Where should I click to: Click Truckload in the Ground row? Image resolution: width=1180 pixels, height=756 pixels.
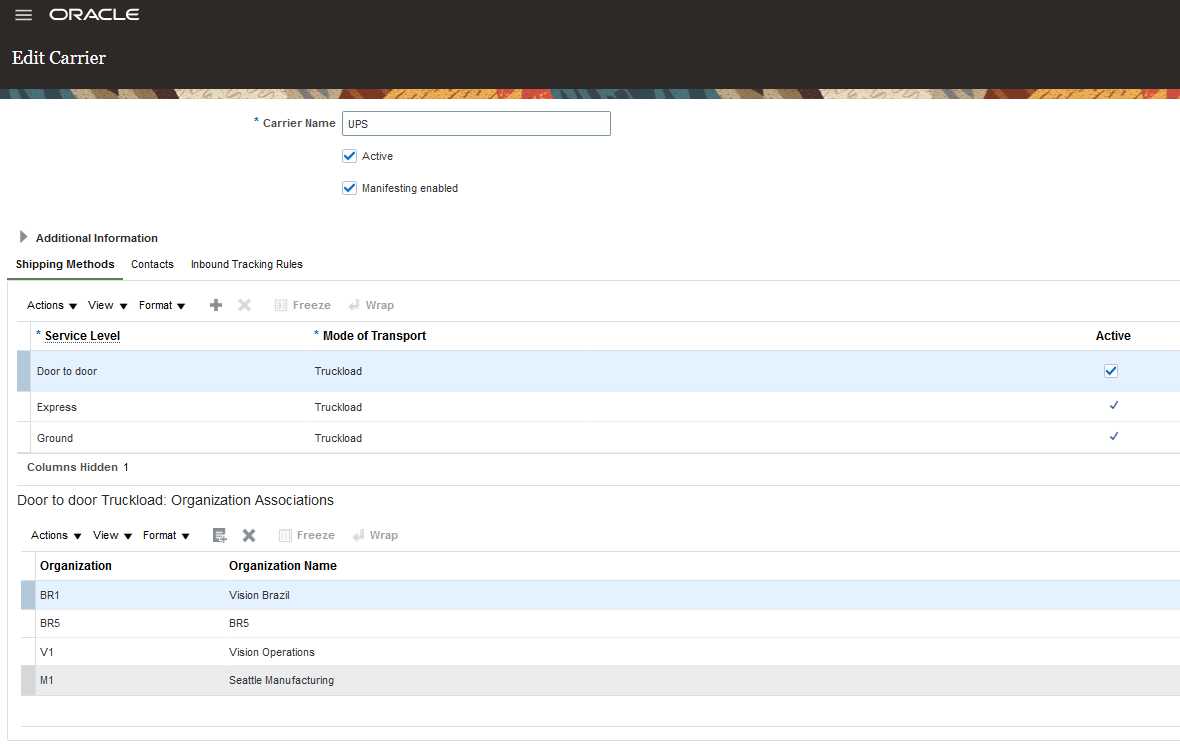(x=338, y=438)
